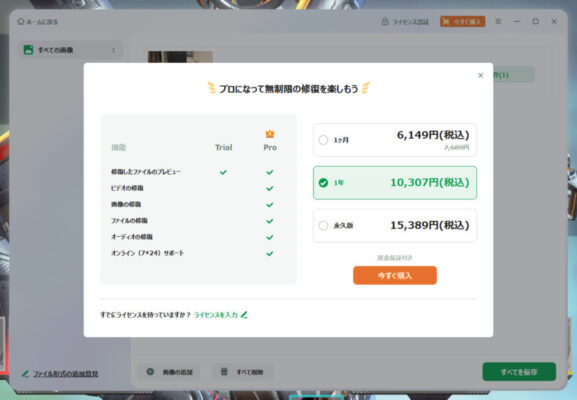Click the plus icon on 画像の追加
The image size is (577, 400).
point(150,372)
